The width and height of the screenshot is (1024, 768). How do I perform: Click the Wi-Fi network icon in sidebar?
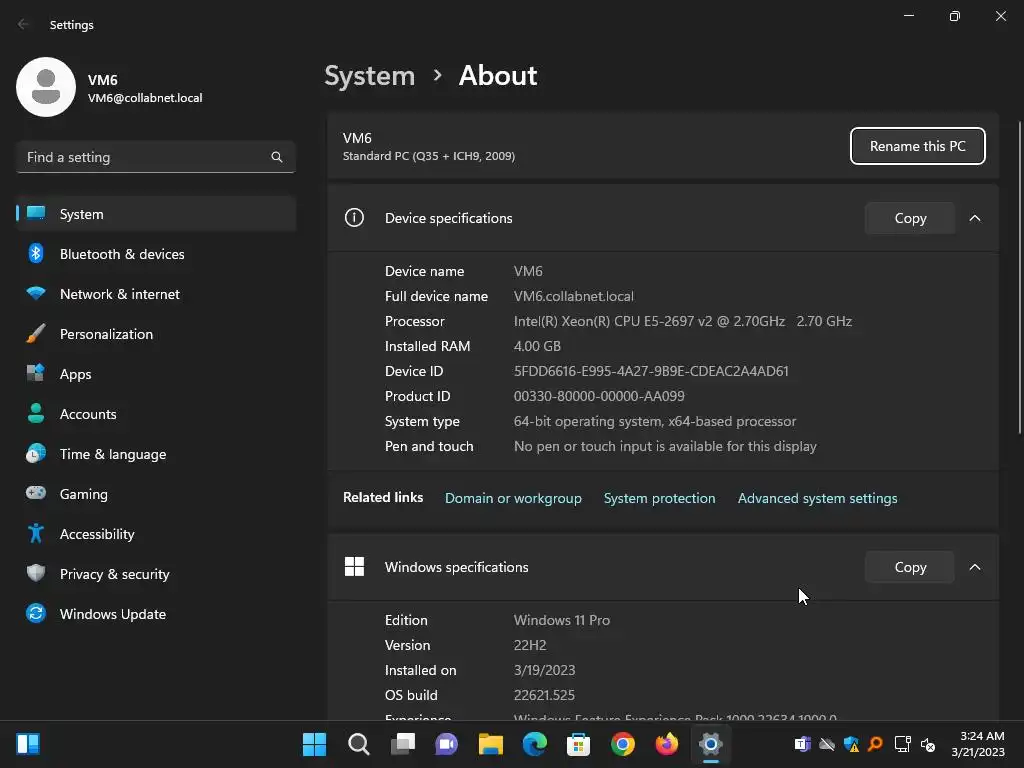pyautogui.click(x=36, y=293)
